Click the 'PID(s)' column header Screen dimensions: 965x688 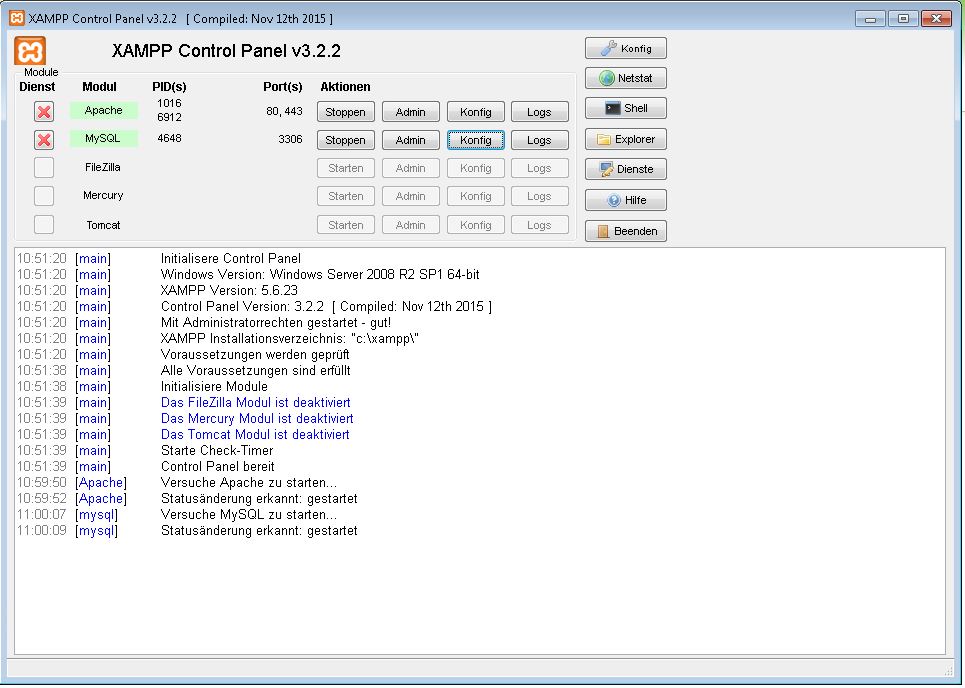[x=169, y=87]
